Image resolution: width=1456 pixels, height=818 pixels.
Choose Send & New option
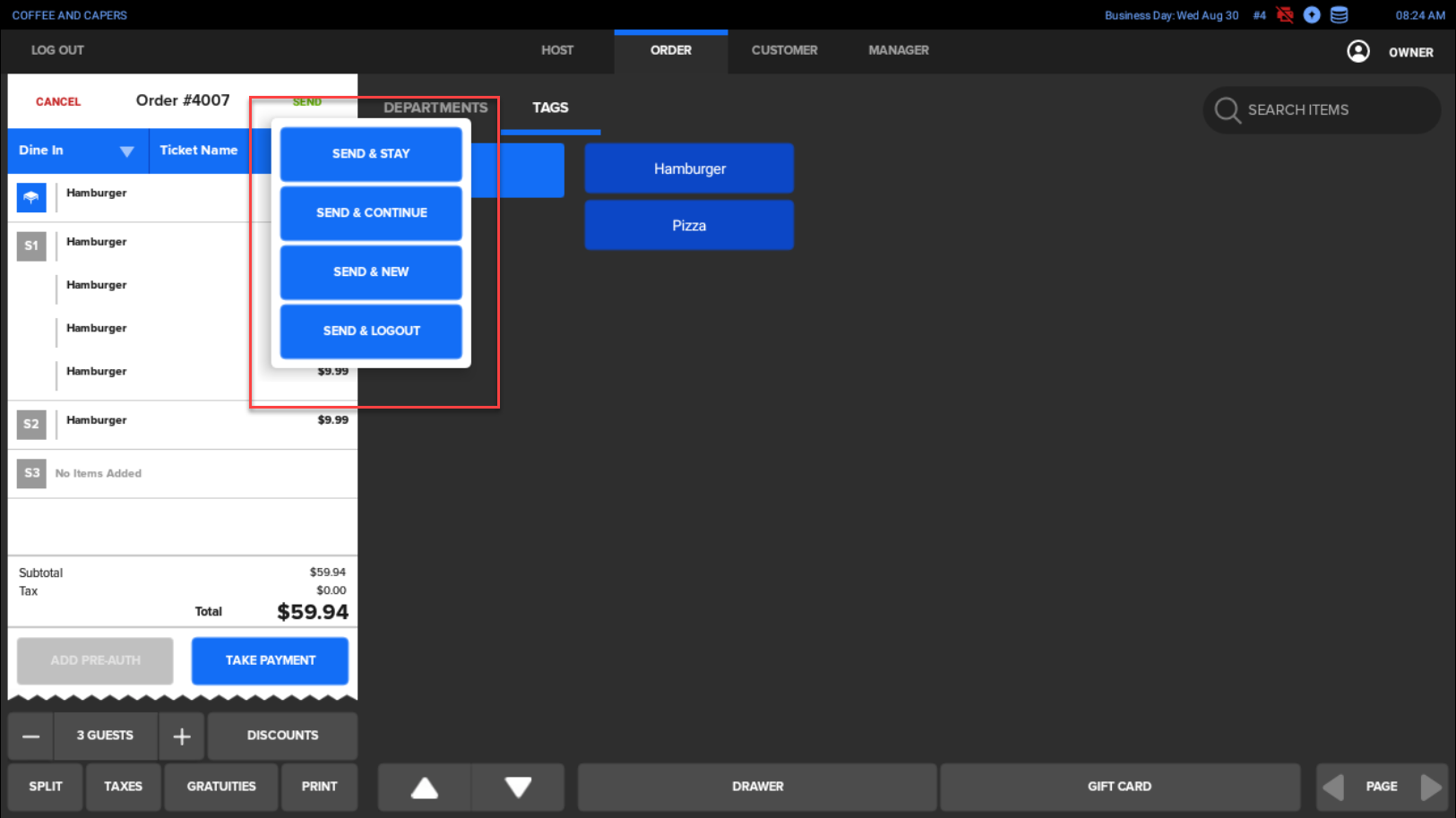pyautogui.click(x=371, y=271)
